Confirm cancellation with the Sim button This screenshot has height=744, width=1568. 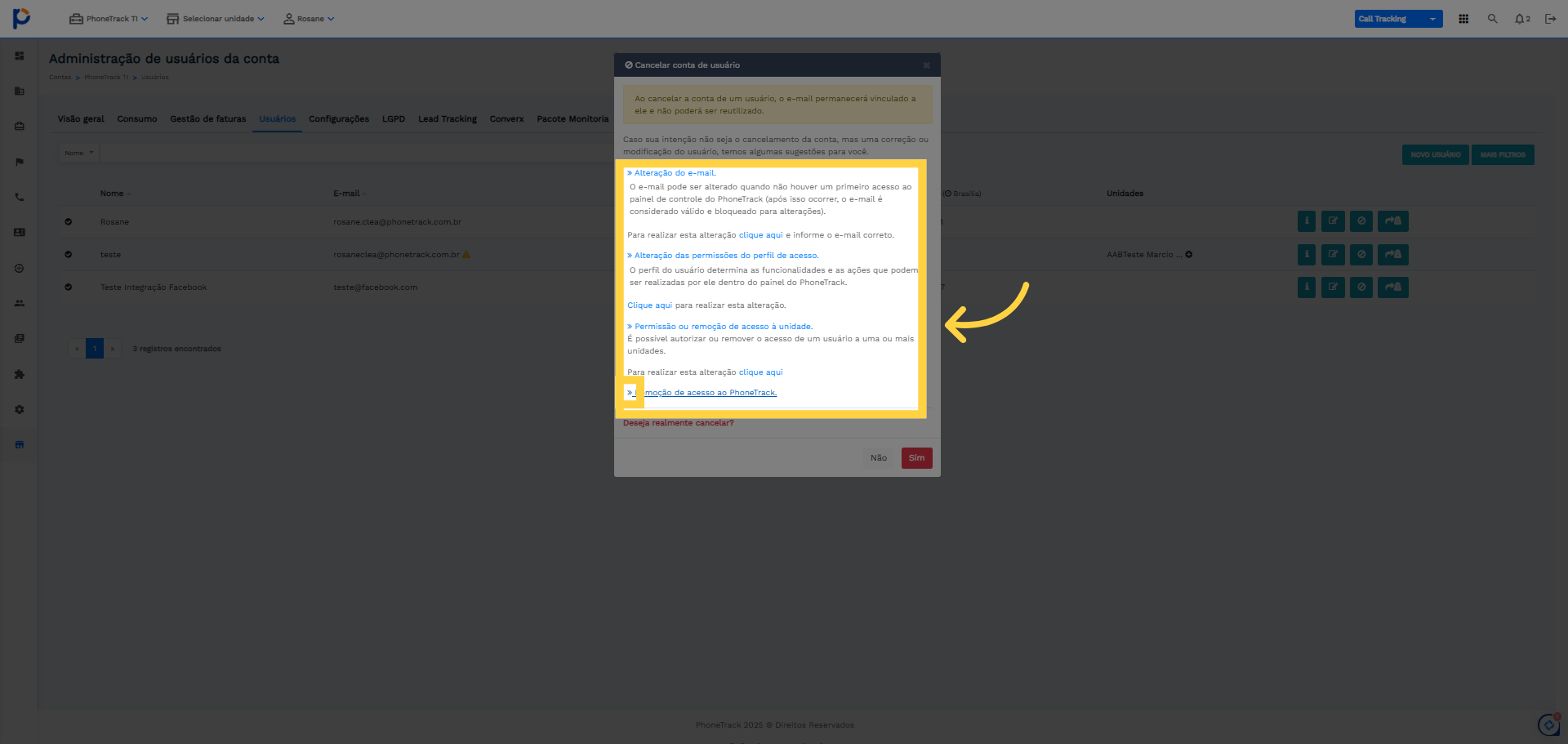click(917, 458)
